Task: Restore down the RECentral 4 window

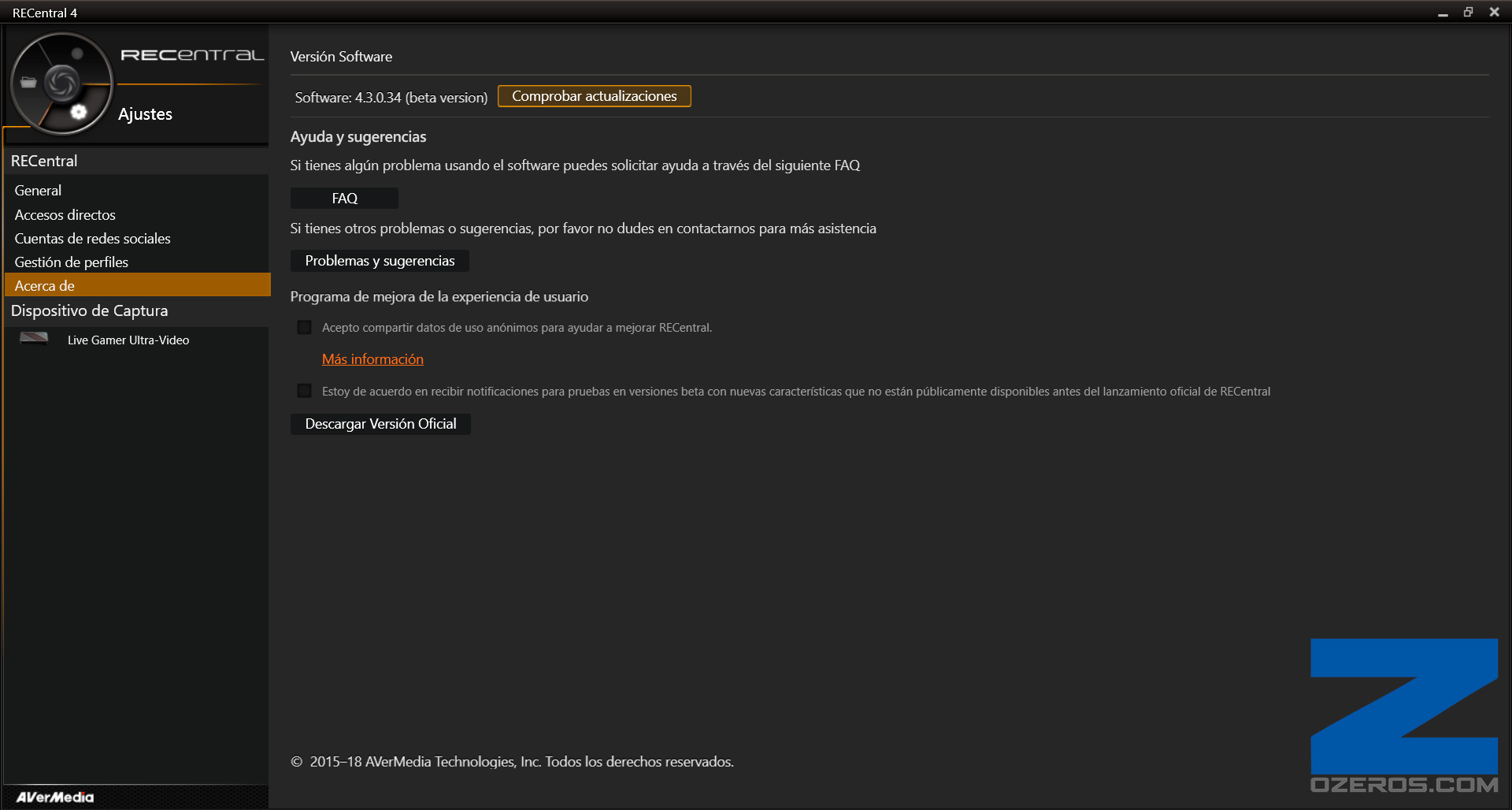Action: pyautogui.click(x=1468, y=12)
